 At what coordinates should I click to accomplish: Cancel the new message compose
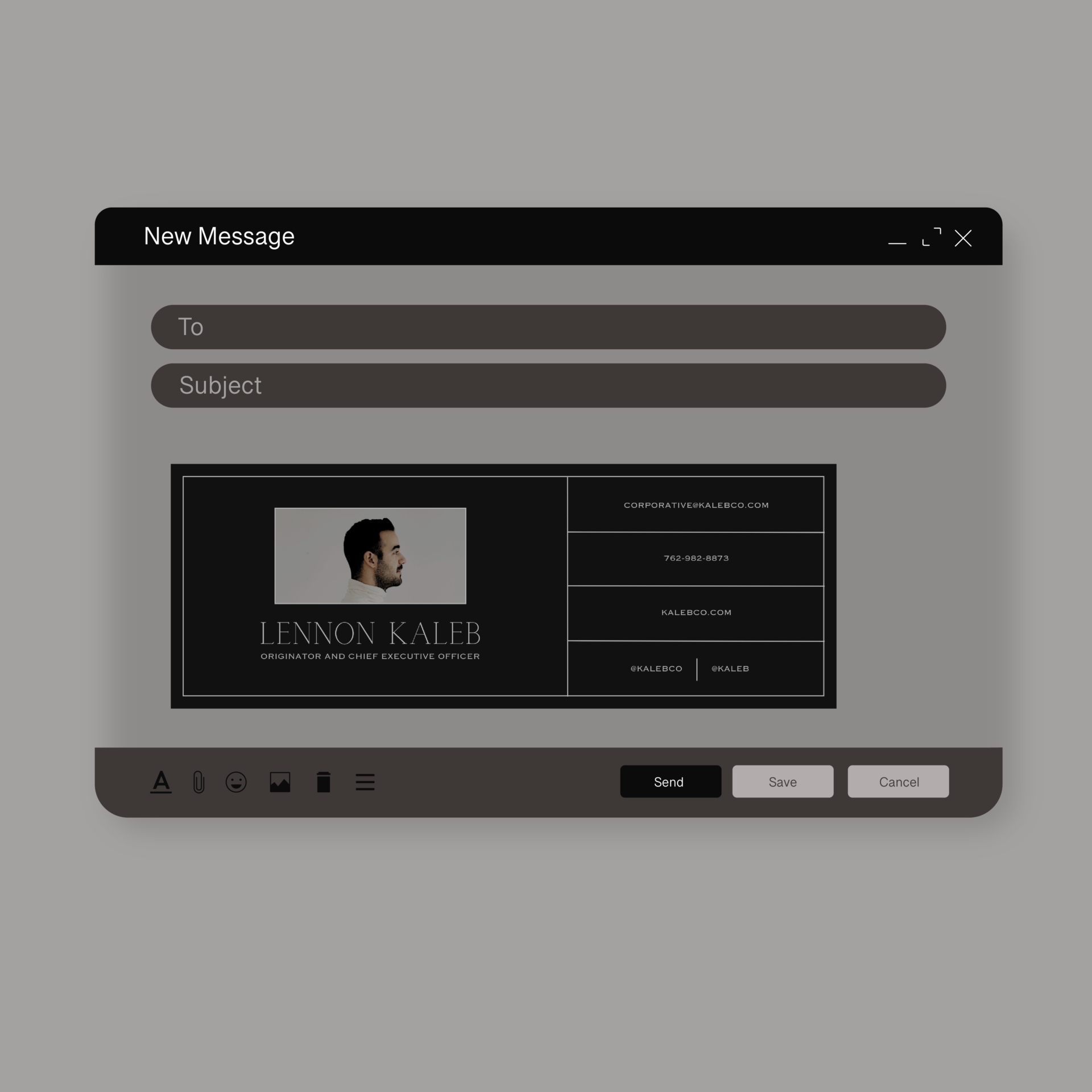coord(898,782)
